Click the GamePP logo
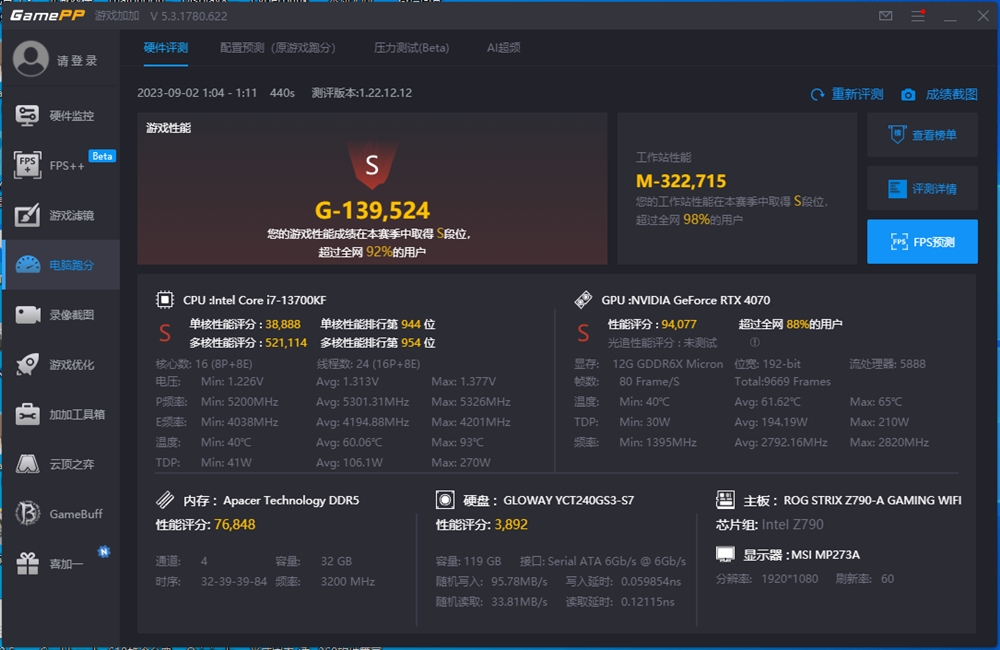 47,15
